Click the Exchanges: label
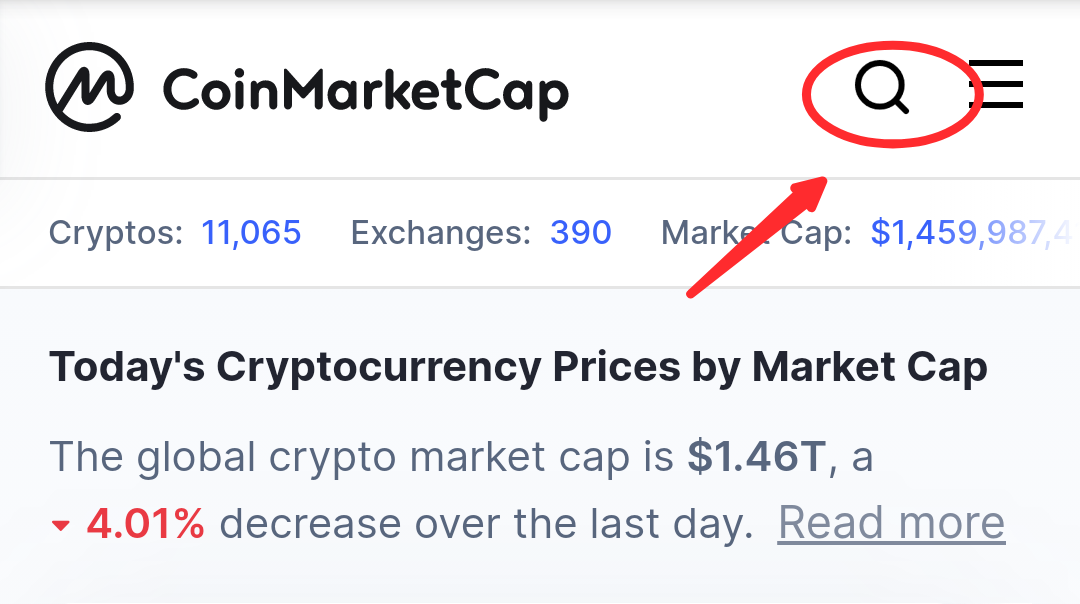 441,233
